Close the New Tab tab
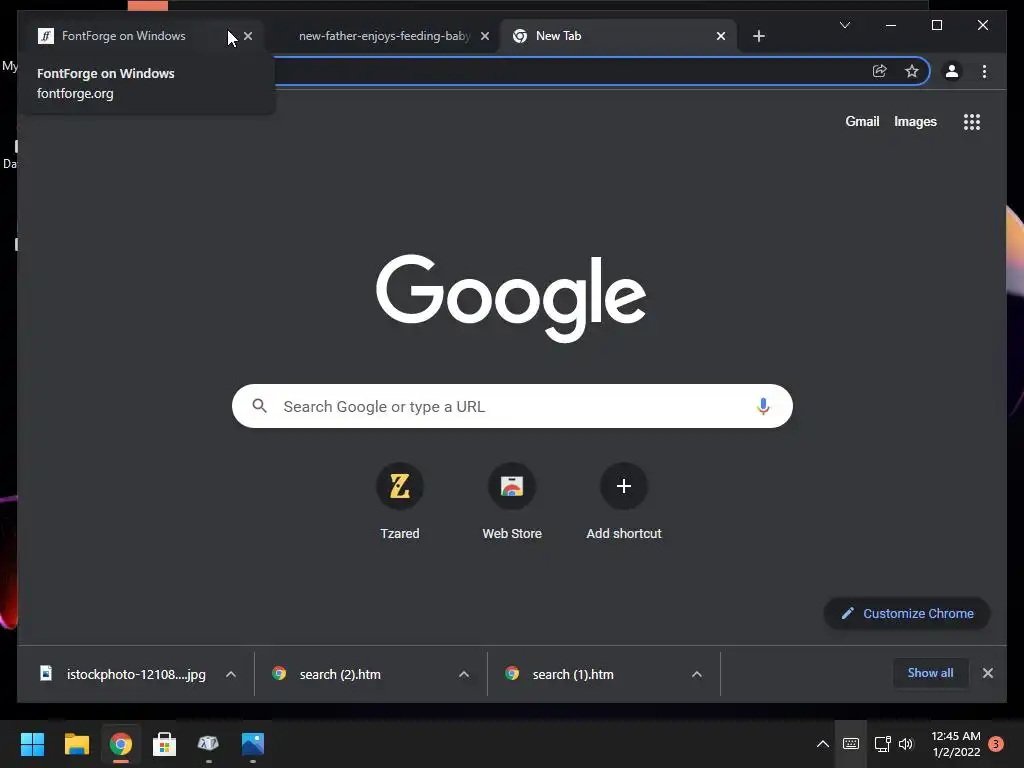Screen dimensions: 1024x768 tap(721, 36)
